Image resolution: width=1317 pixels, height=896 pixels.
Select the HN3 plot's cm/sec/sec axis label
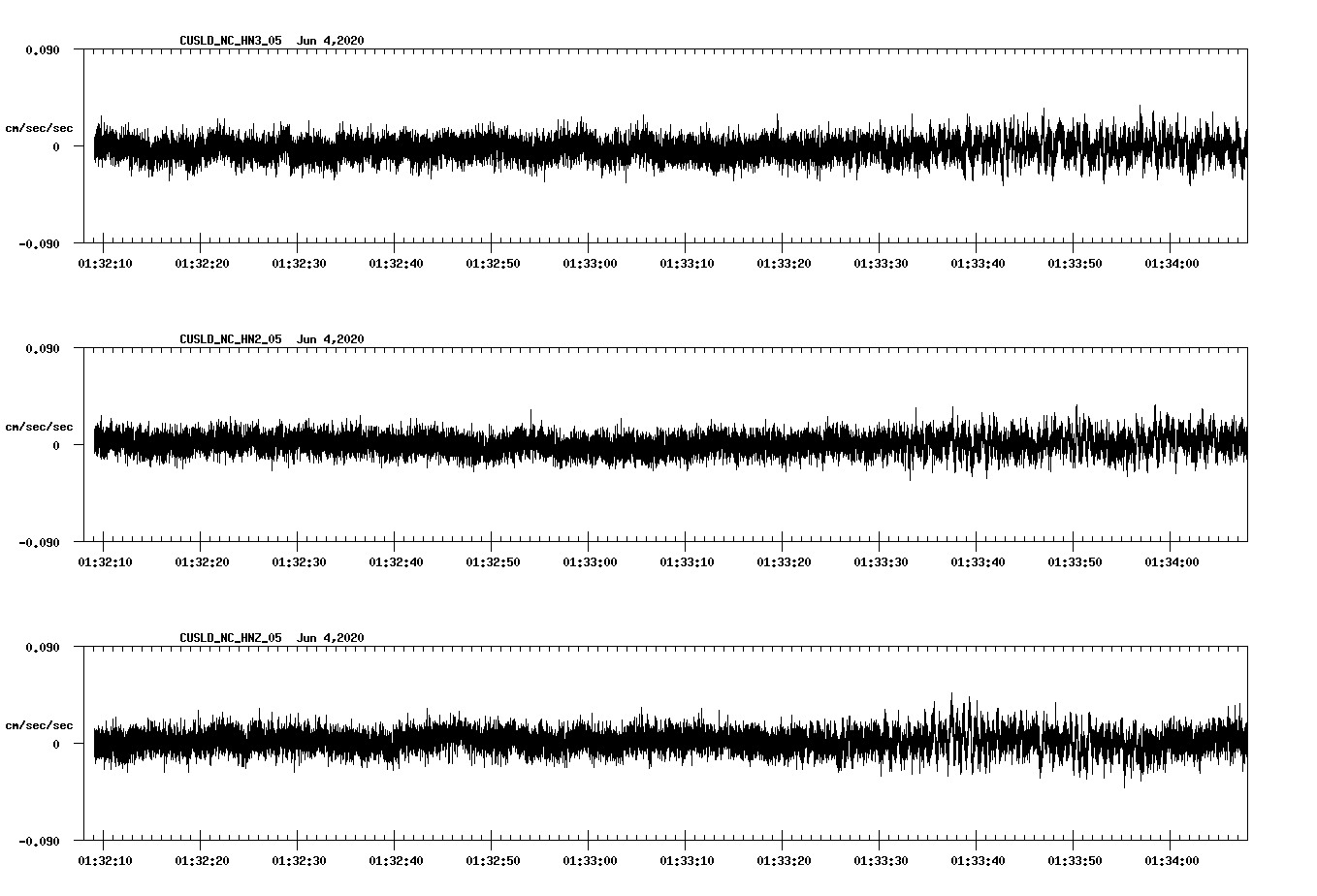tap(39, 128)
